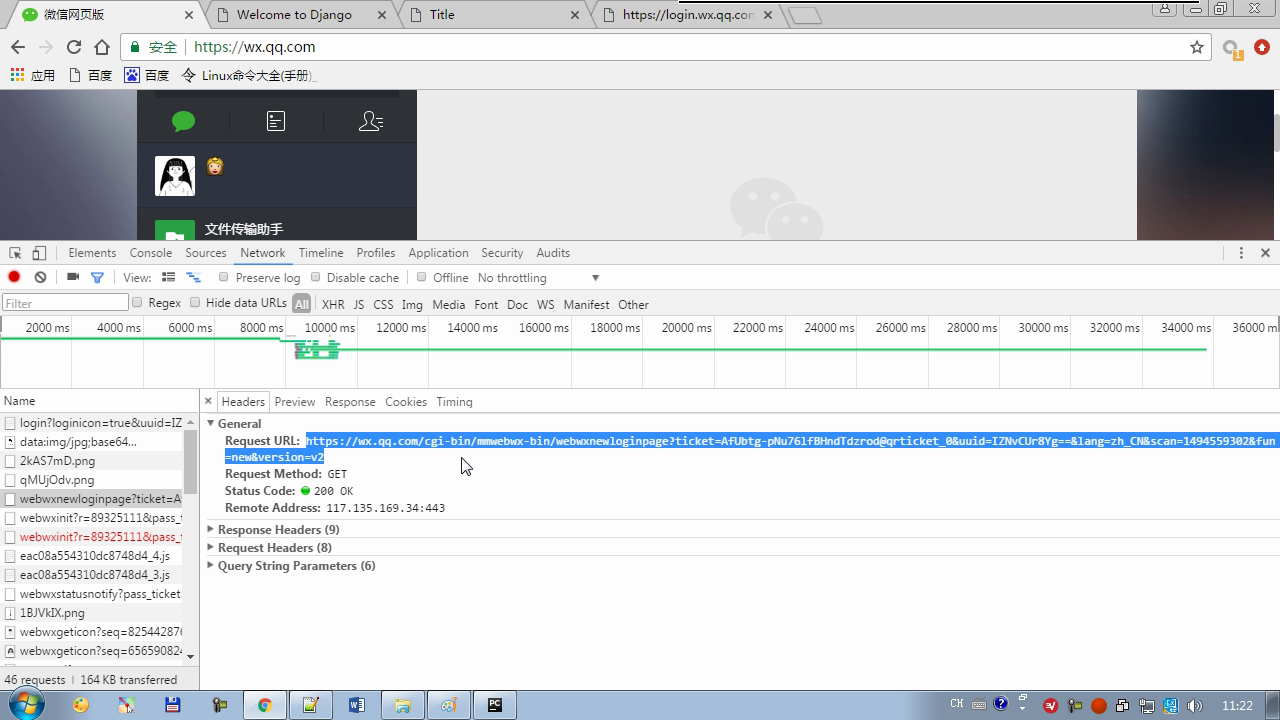Check the Regex filter option

(x=138, y=303)
